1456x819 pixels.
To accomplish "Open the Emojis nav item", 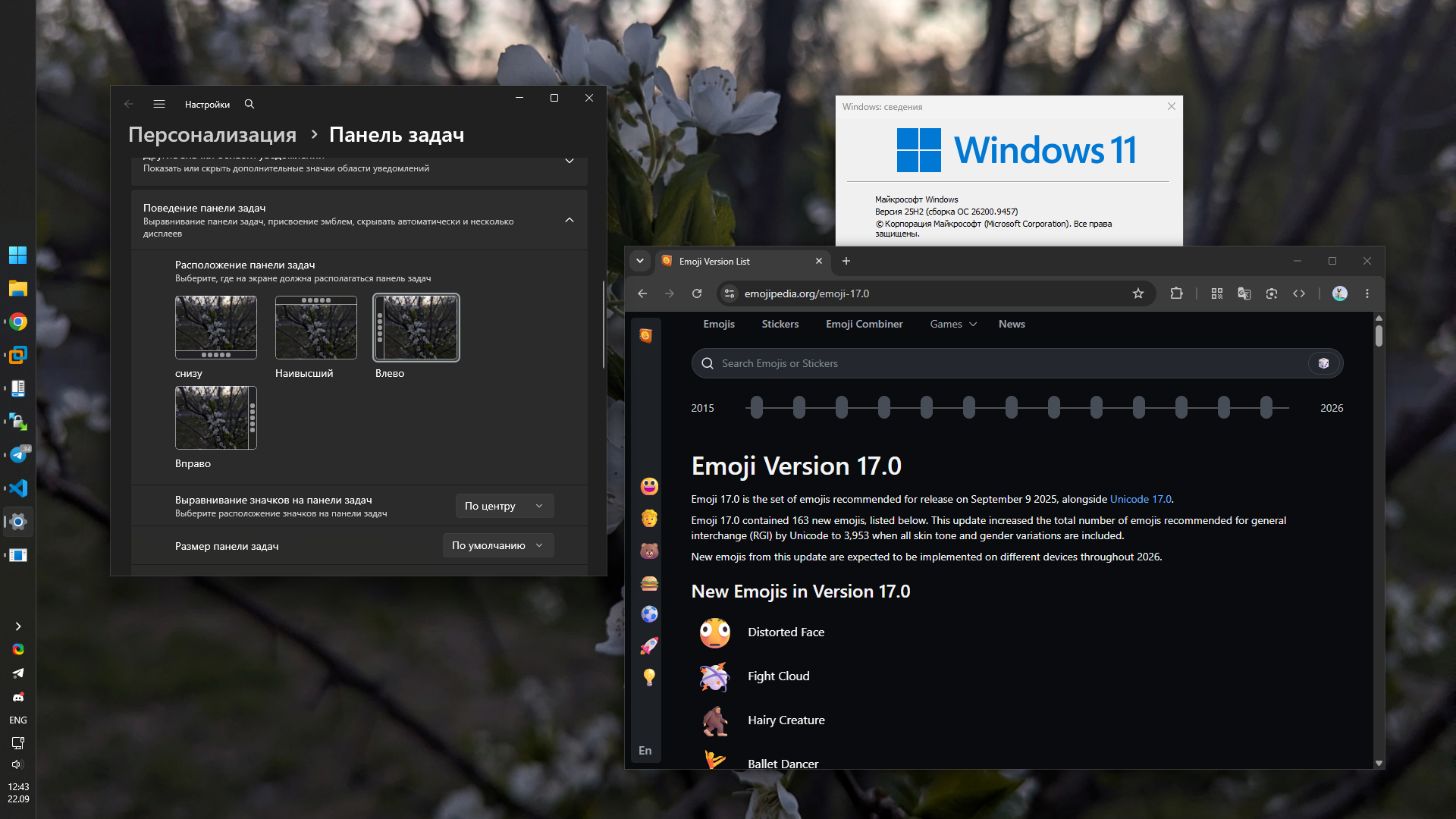I will pyautogui.click(x=719, y=324).
